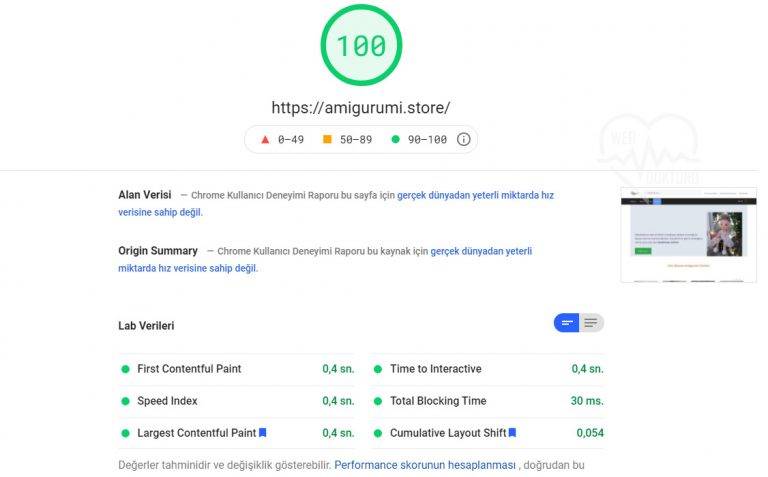Open the Performance skorunun hesaplanması link
The width and height of the screenshot is (768, 477).
[425, 465]
